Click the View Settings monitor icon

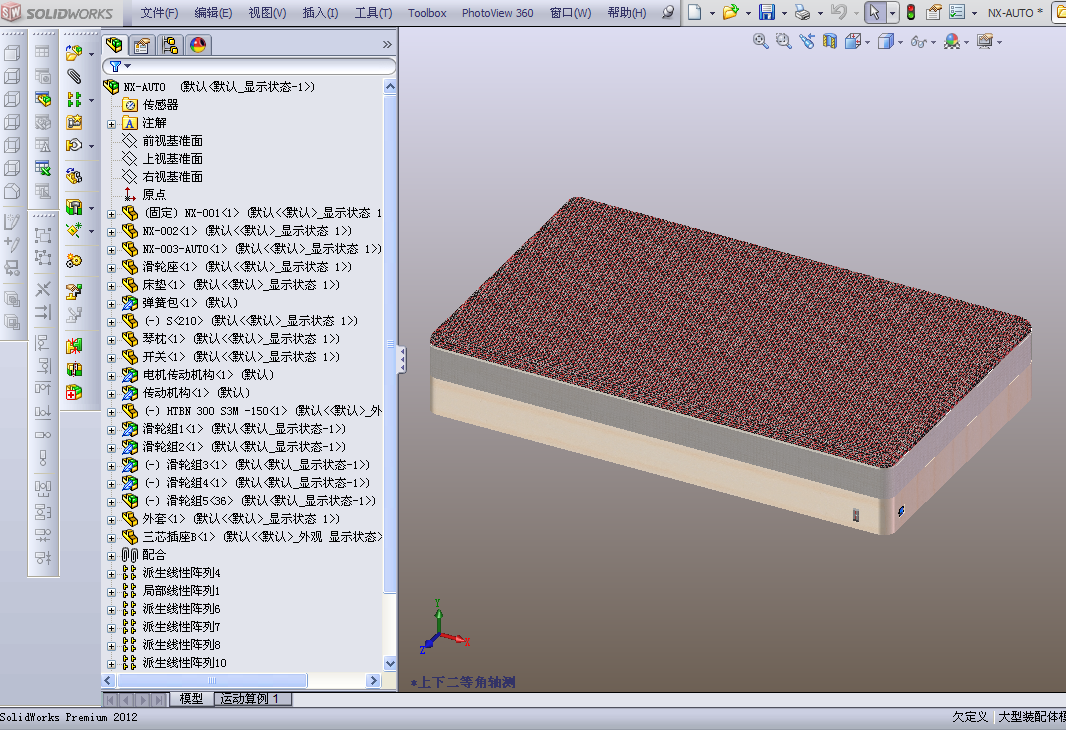[x=984, y=41]
